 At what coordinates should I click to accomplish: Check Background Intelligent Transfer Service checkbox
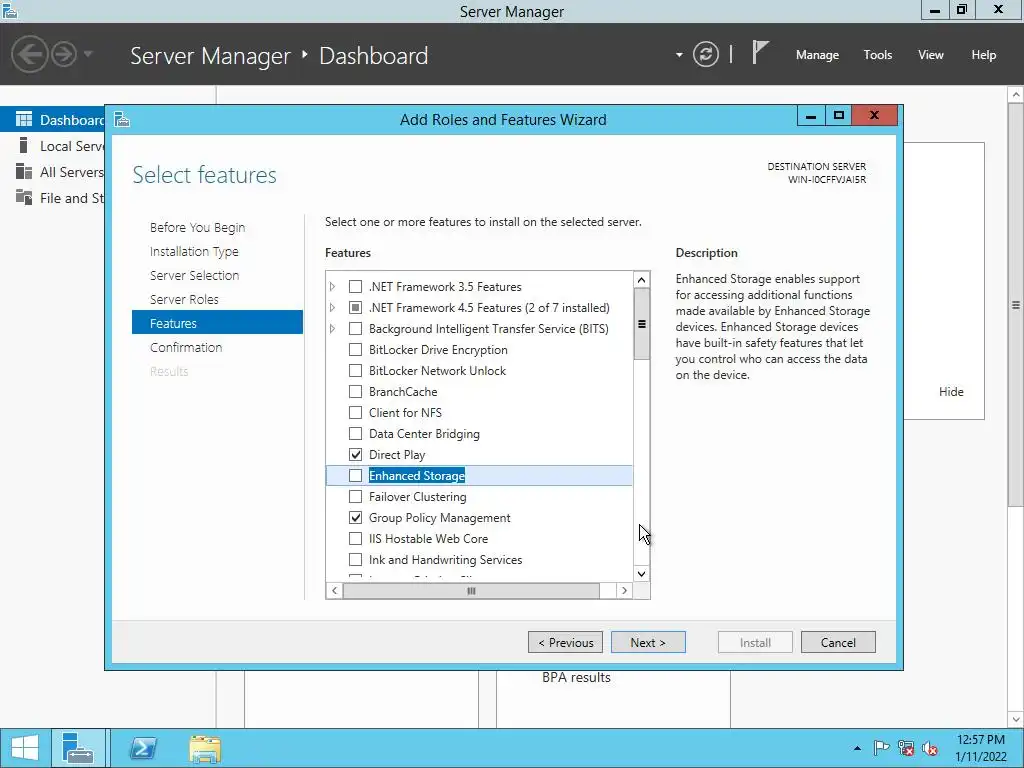pos(355,328)
